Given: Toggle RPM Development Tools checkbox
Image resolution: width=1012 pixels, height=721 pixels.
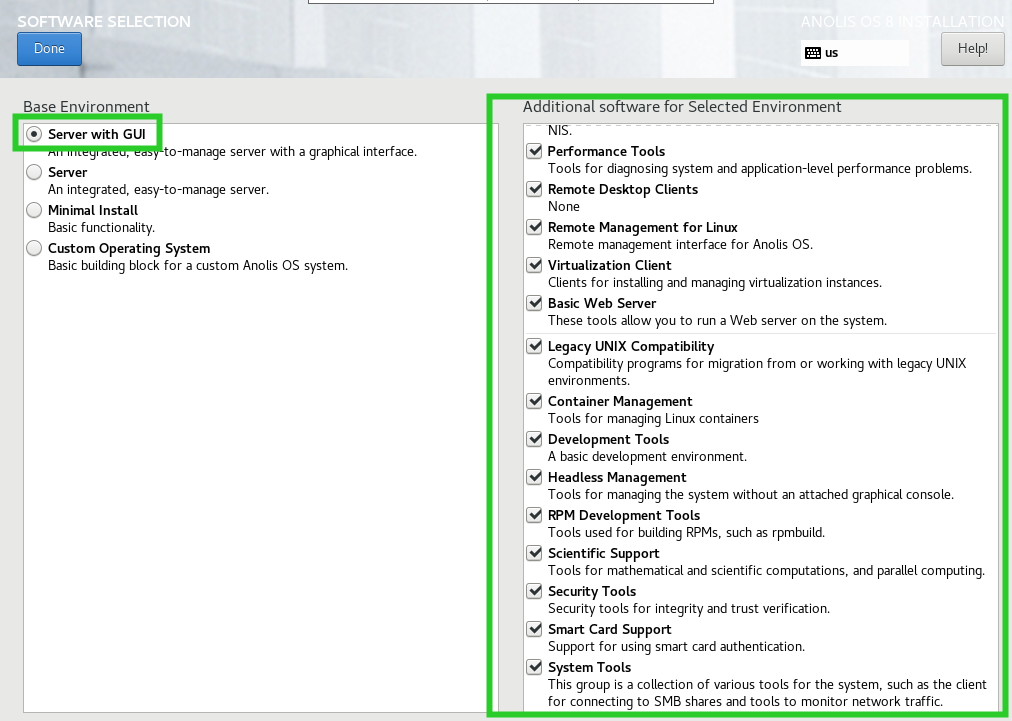Looking at the screenshot, I should coord(535,516).
